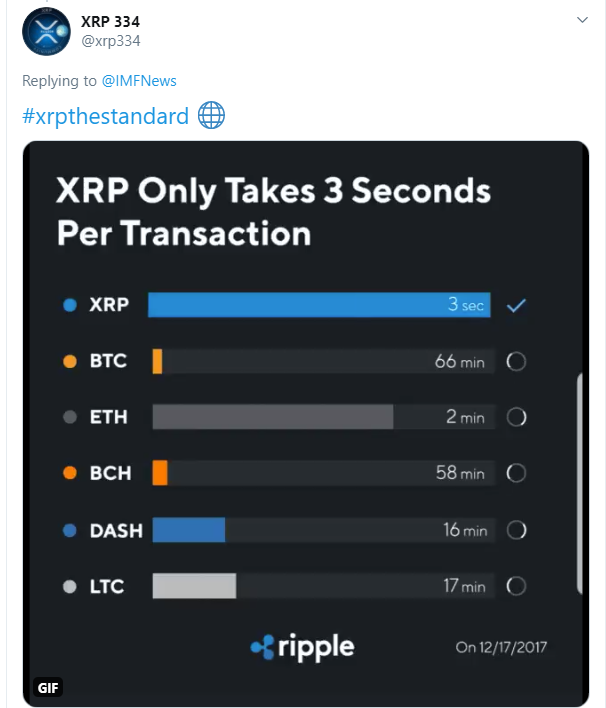The width and height of the screenshot is (606, 708).
Task: Open the #xrpthestandard hashtag
Action: click(105, 116)
